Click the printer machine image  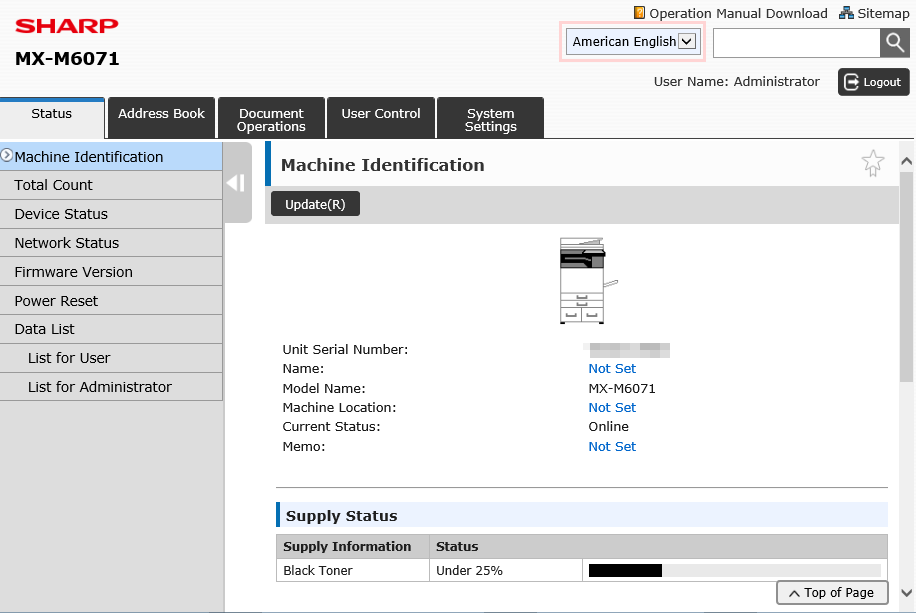pyautogui.click(x=588, y=280)
